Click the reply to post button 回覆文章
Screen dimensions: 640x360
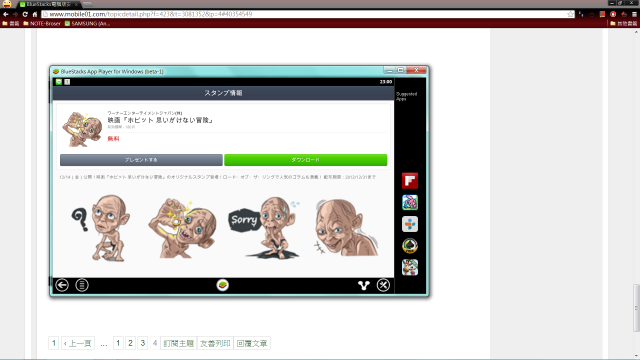tap(252, 343)
